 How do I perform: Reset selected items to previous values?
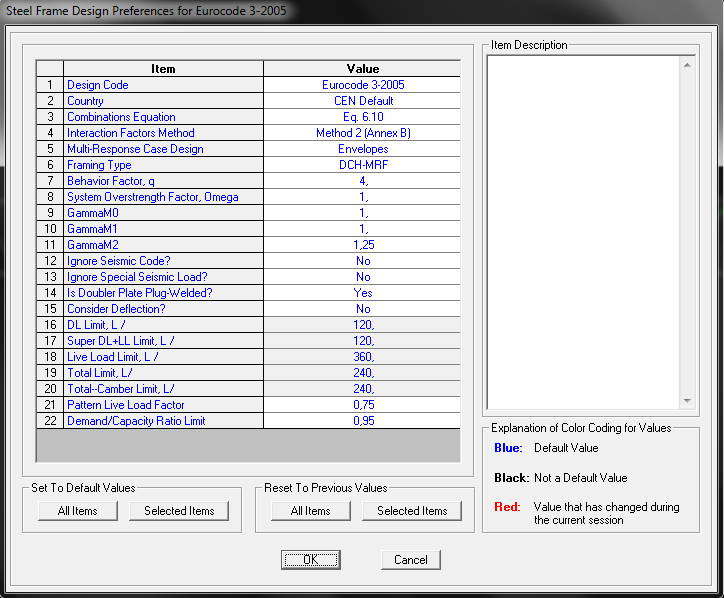[x=412, y=511]
